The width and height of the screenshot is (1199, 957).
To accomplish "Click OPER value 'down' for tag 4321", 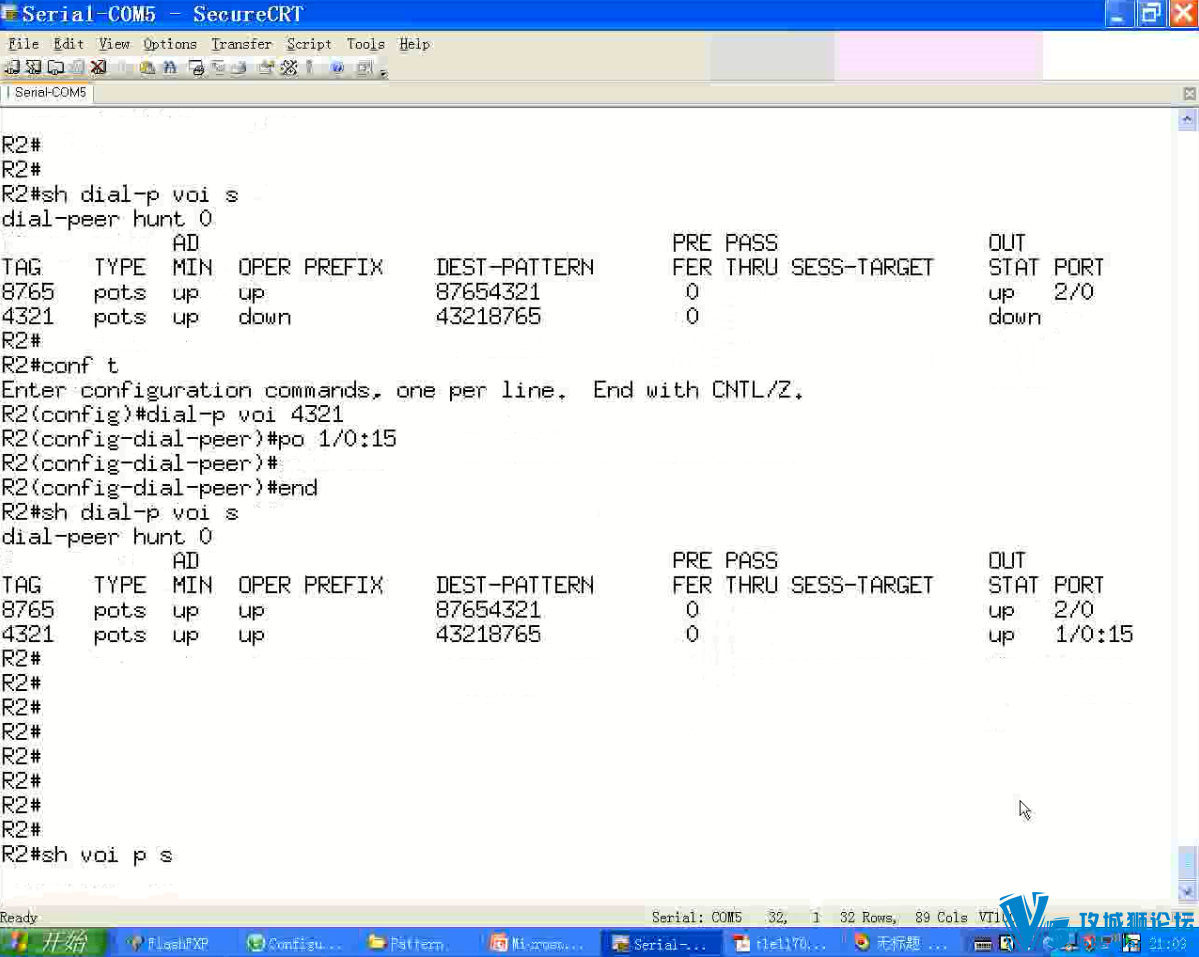I will (x=265, y=316).
